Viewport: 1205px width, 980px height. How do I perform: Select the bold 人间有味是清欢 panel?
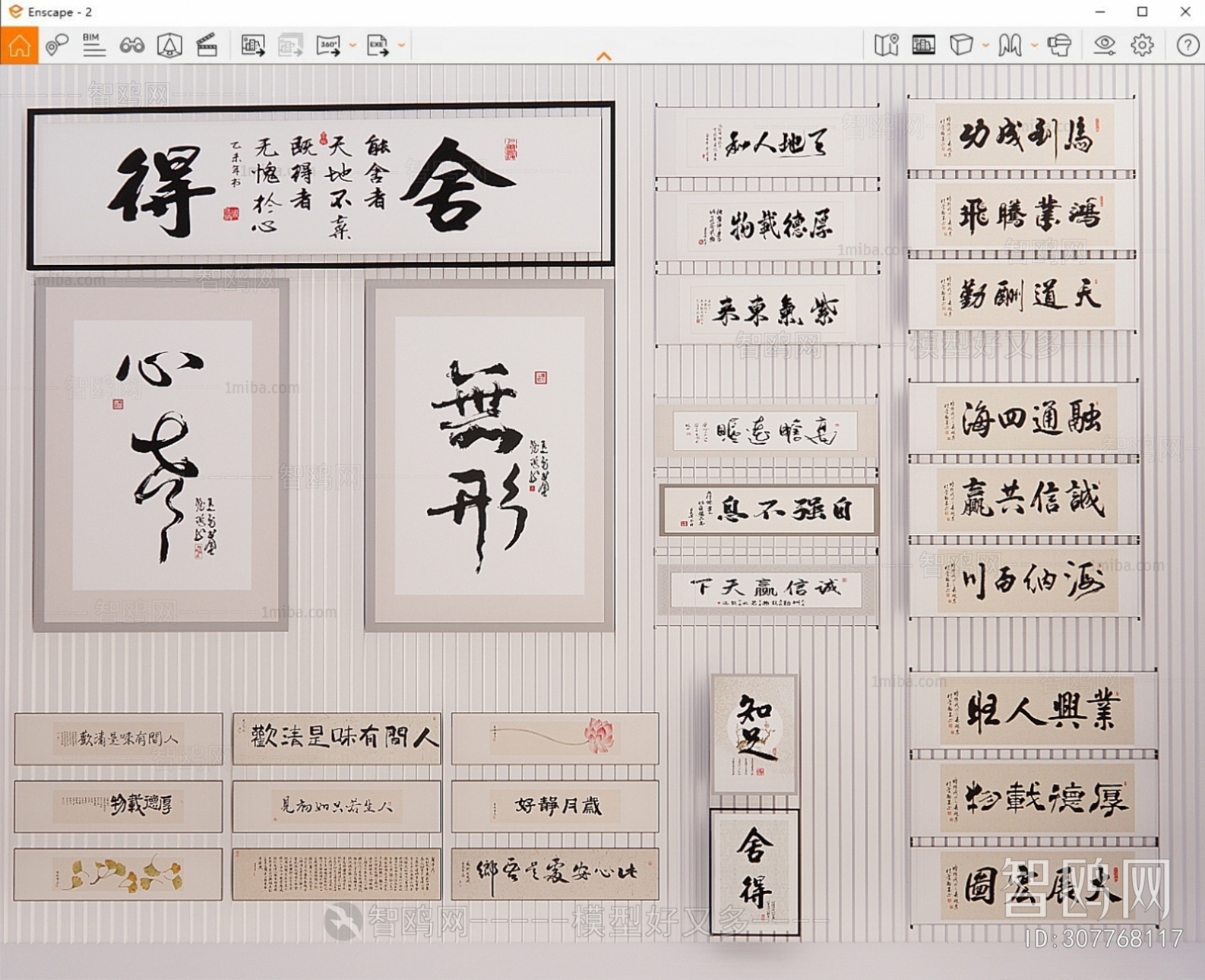tap(337, 738)
